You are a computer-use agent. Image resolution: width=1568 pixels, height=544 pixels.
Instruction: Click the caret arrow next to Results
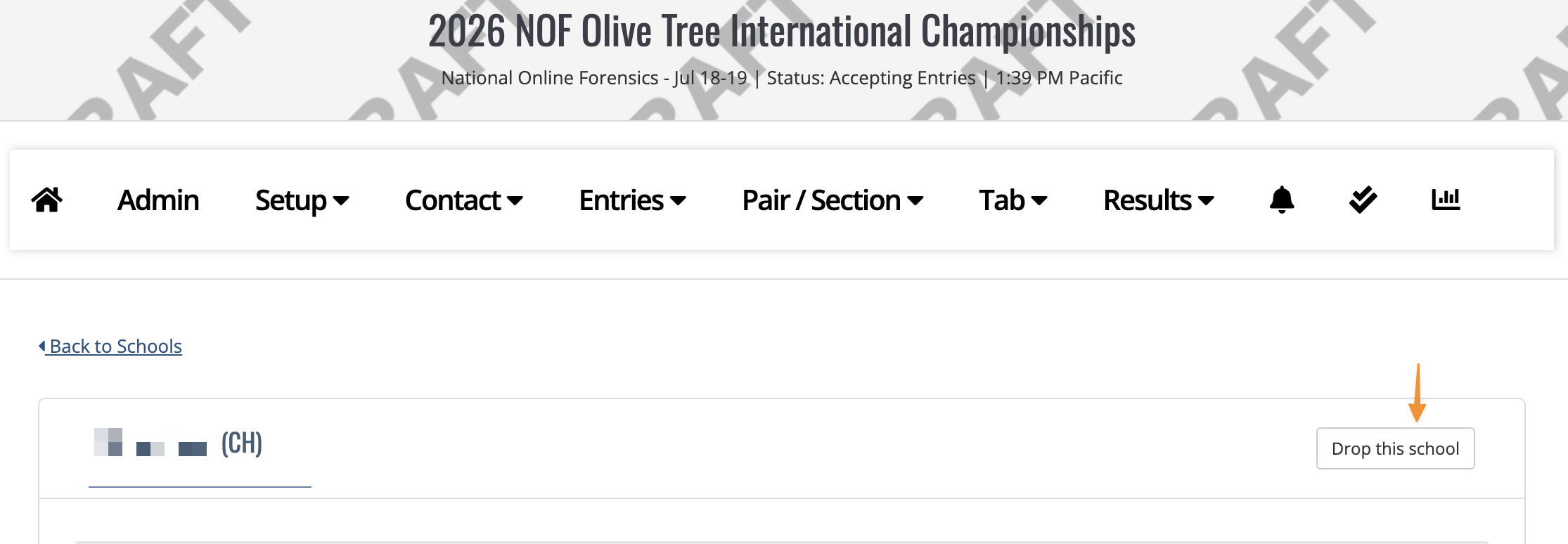tap(1206, 201)
